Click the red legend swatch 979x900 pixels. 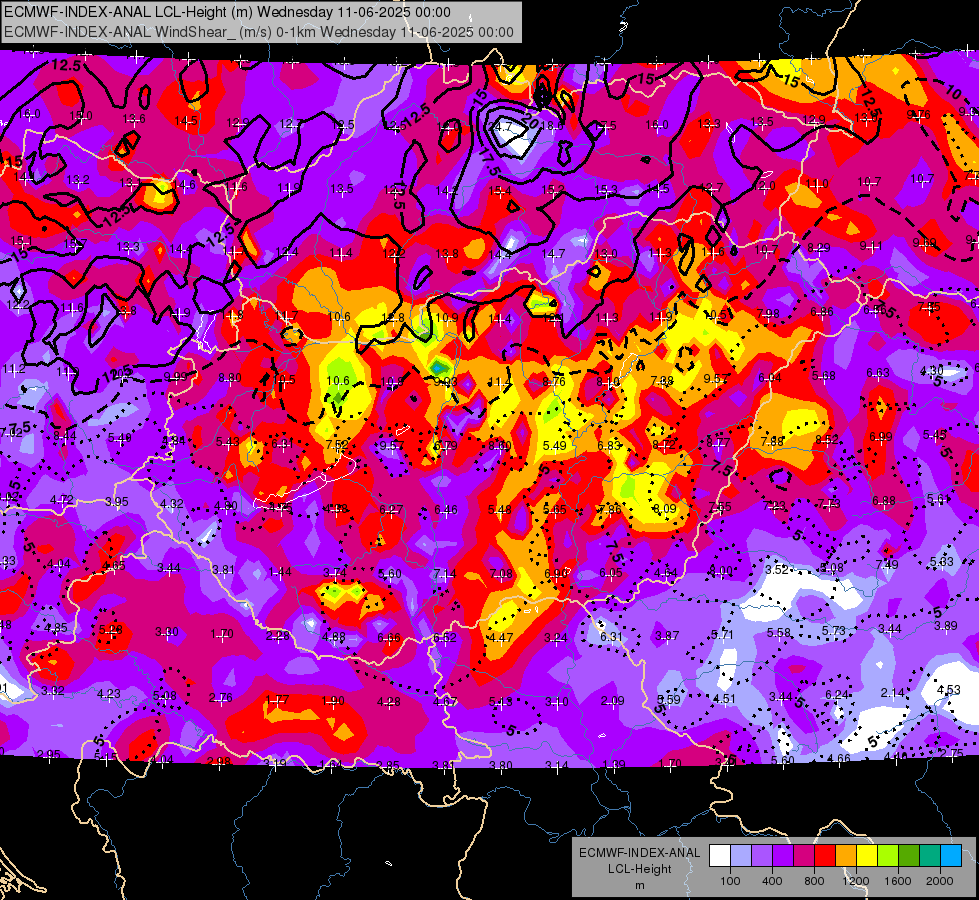coord(825,855)
